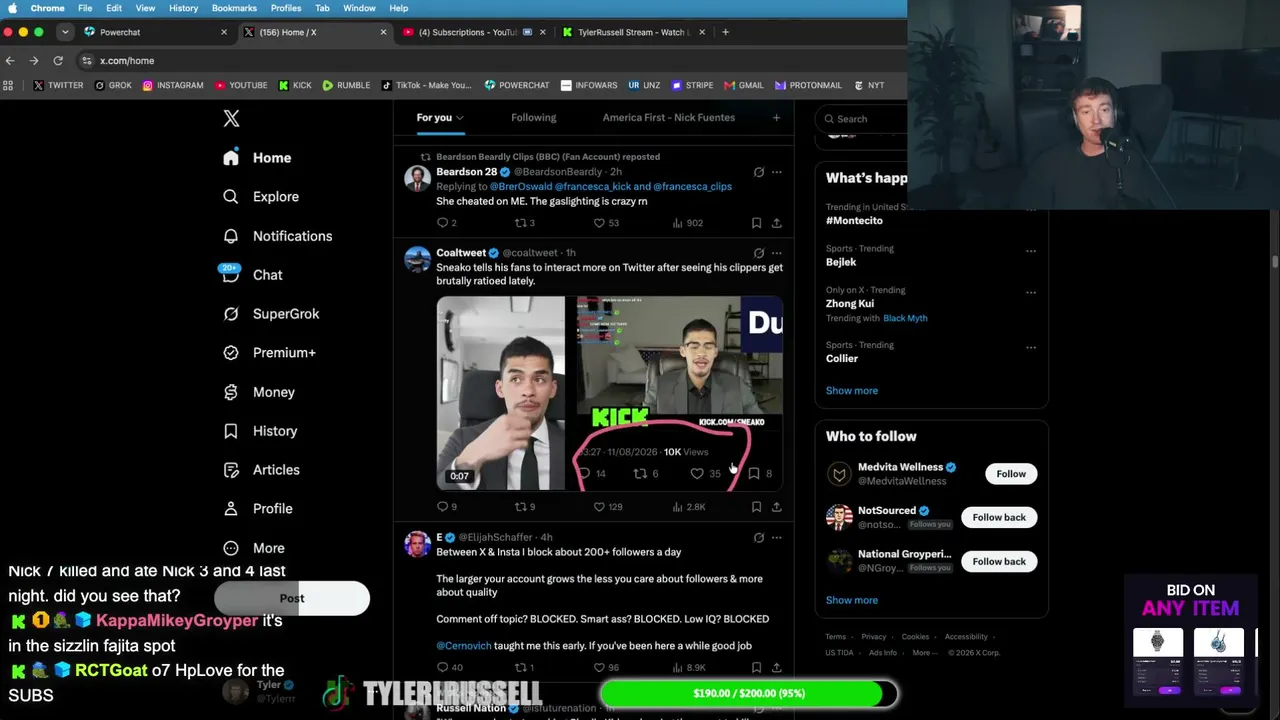Open the Apple menu
The width and height of the screenshot is (1280, 720).
click(13, 8)
